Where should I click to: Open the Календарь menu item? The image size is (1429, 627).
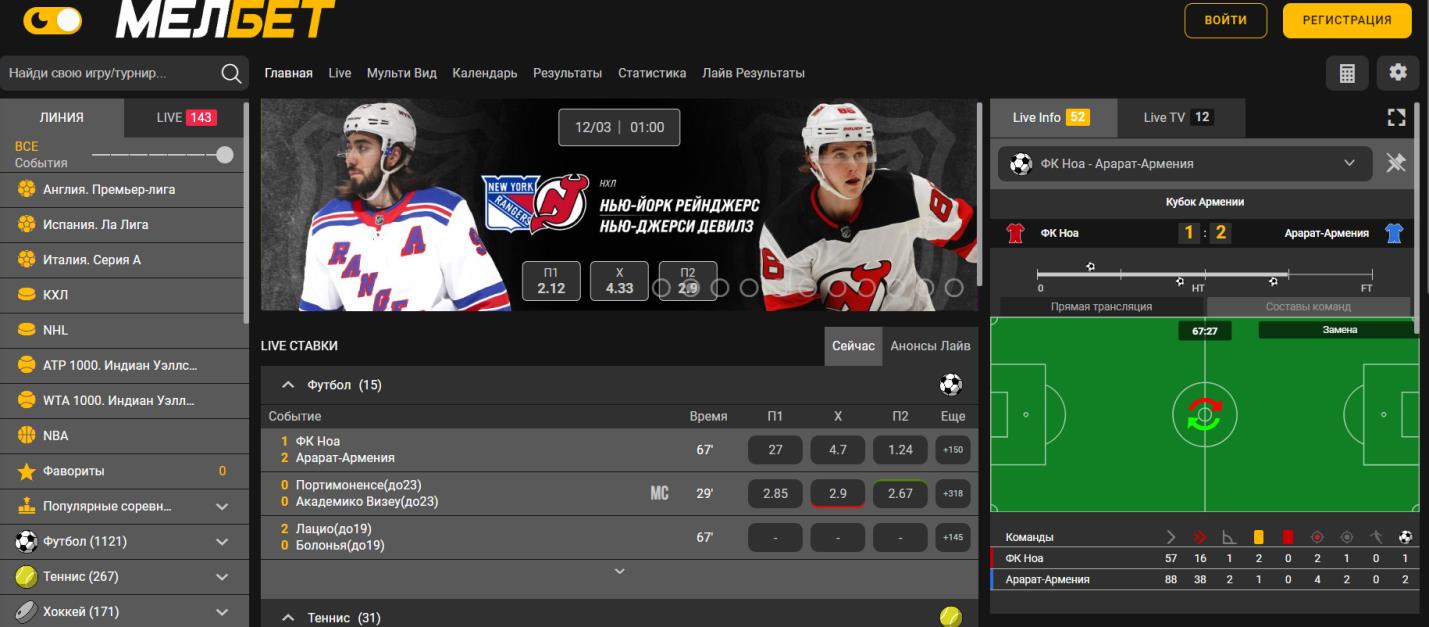(x=484, y=73)
